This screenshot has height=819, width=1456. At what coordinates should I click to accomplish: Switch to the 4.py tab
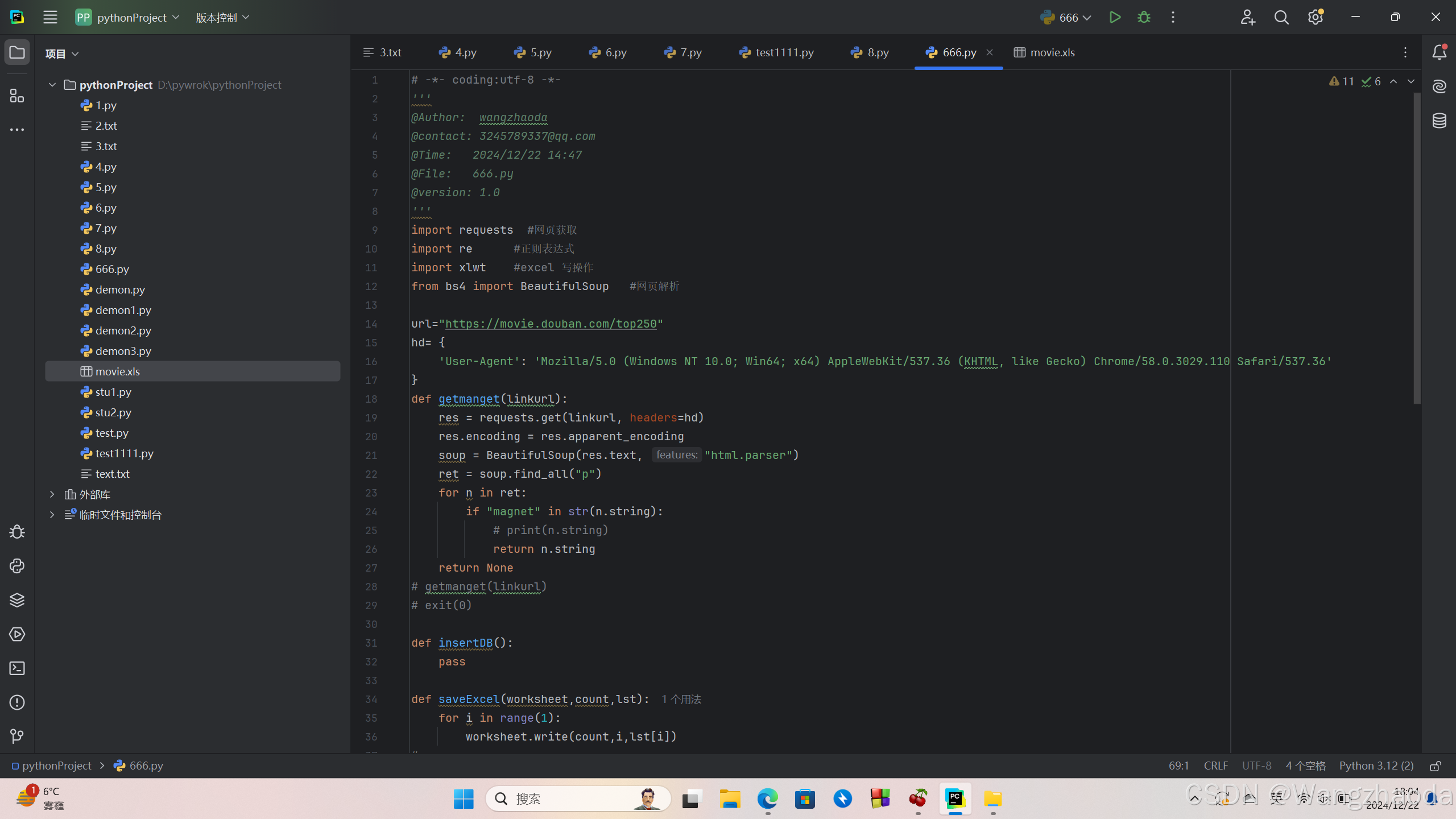pyautogui.click(x=458, y=52)
